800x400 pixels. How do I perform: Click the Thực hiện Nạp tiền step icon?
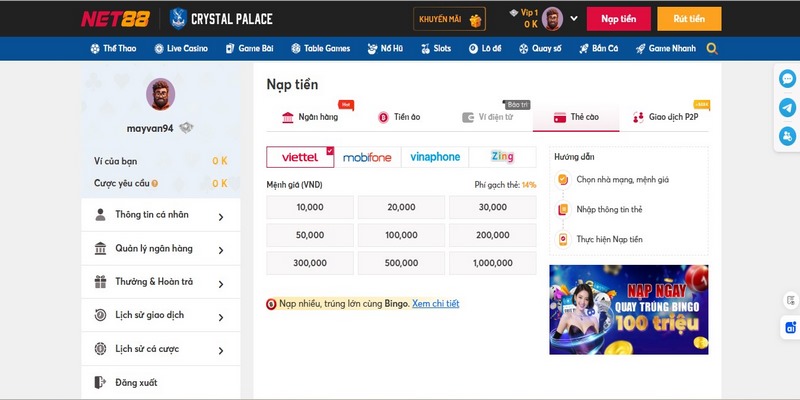pyautogui.click(x=563, y=239)
